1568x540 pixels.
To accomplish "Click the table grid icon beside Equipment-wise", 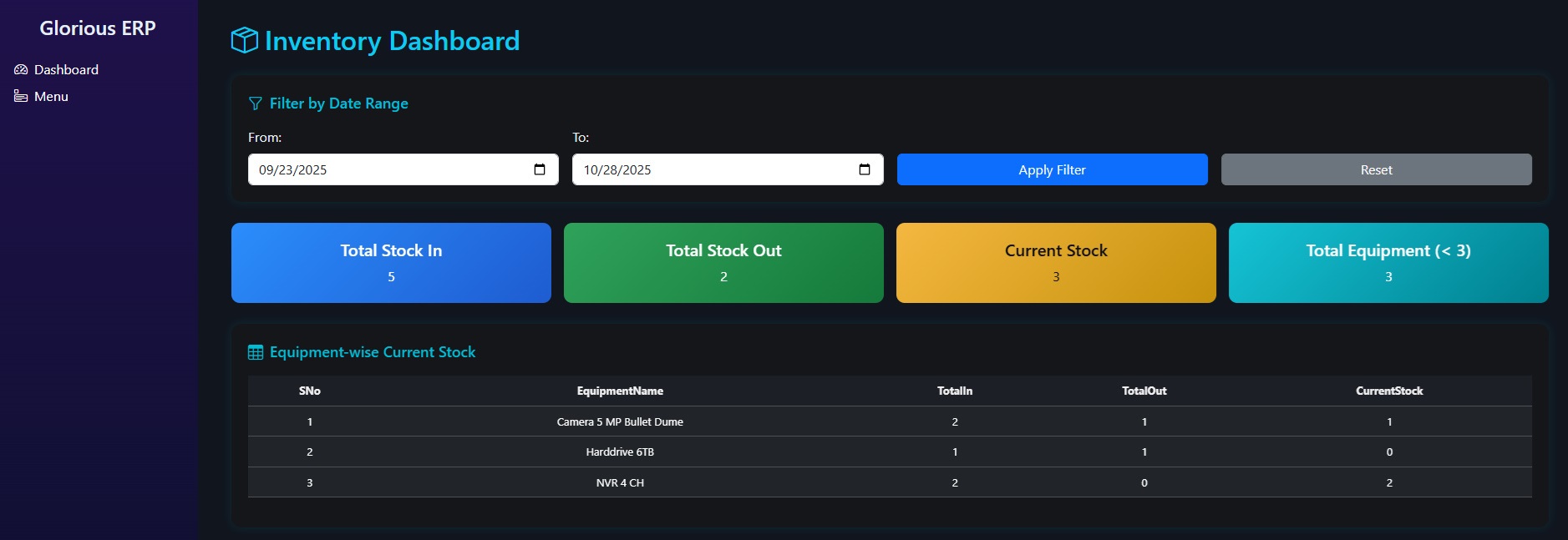I will point(256,352).
